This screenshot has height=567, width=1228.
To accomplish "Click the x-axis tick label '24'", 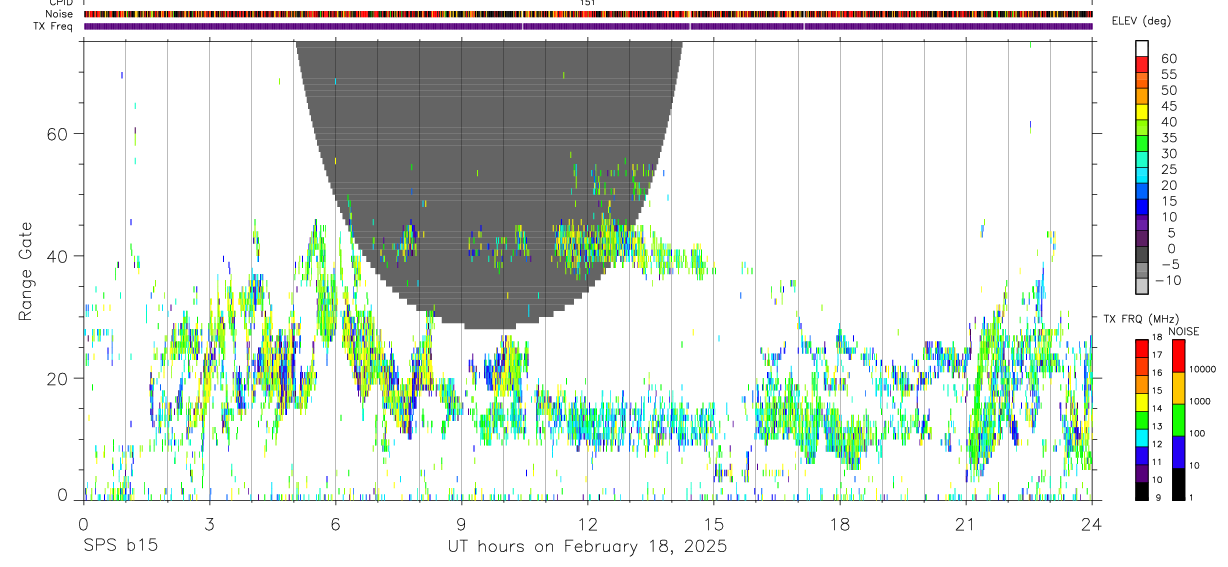I will click(1091, 524).
